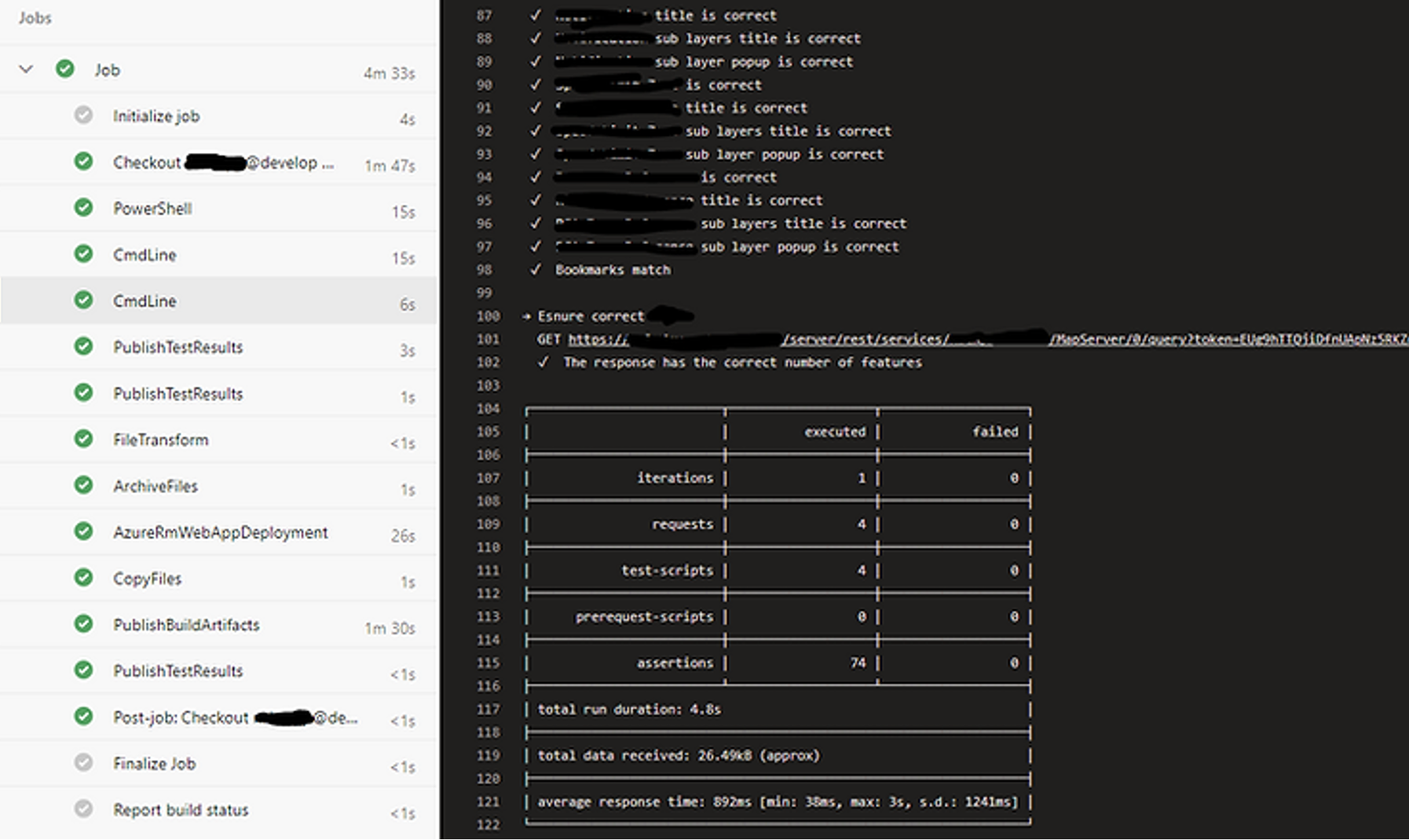Select the Job row in Jobs list

coord(219,69)
